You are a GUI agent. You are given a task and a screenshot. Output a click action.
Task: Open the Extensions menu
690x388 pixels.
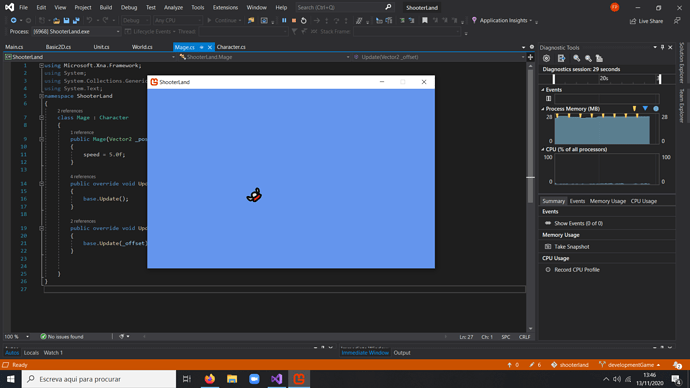225,7
